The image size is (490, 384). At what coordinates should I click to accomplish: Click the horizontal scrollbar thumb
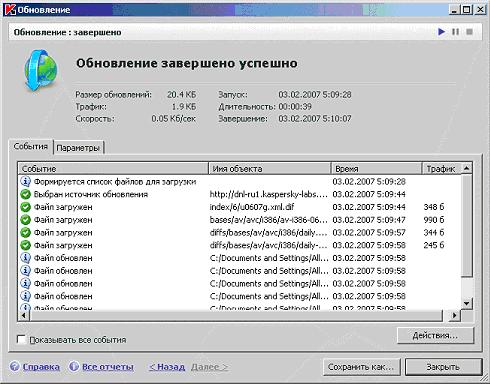(236, 315)
